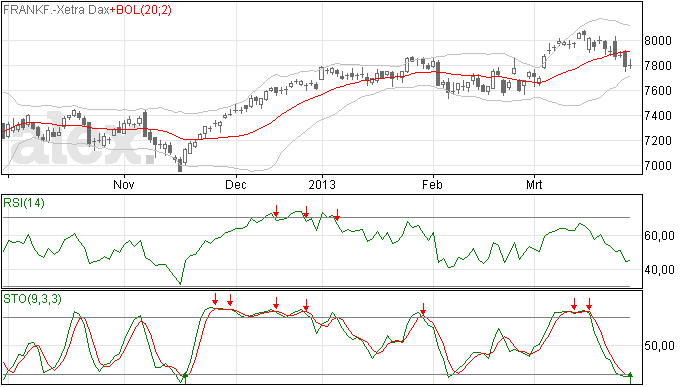The width and height of the screenshot is (690, 387).
Task: Click the STO(9,3,3) indicator label
Action: tap(32, 299)
